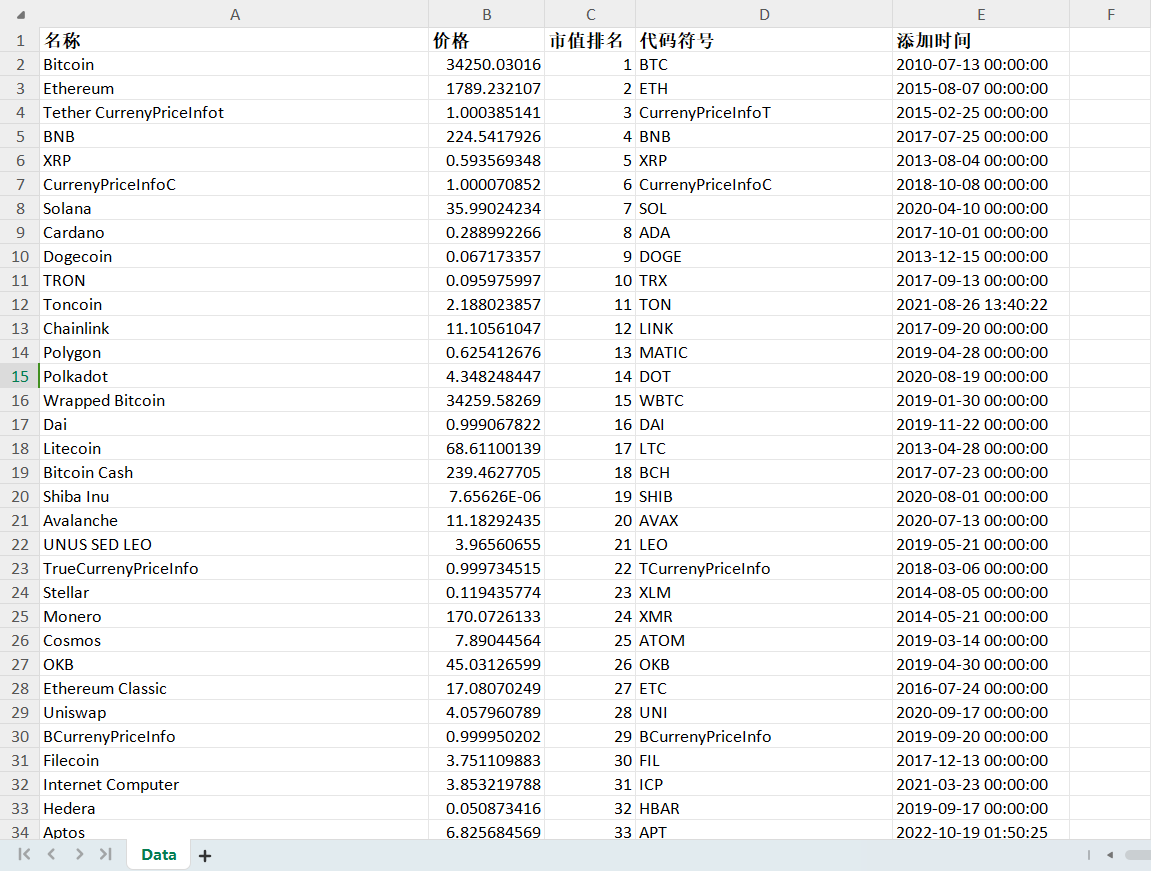Select column A header
This screenshot has height=871, width=1151.
click(234, 15)
